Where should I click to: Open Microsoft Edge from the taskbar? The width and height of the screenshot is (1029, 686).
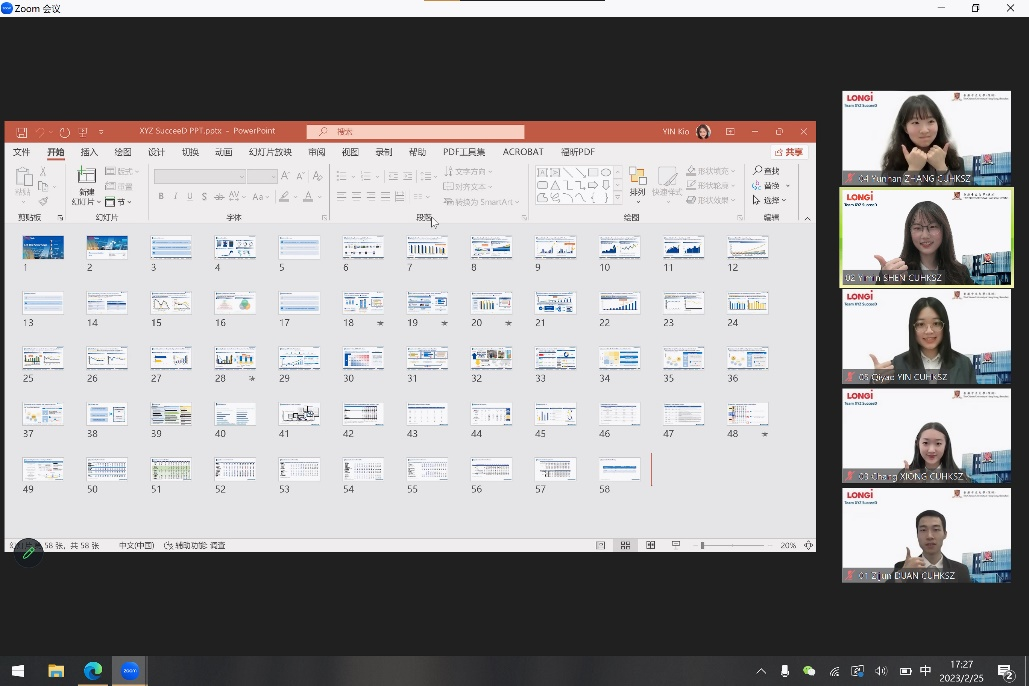click(93, 671)
